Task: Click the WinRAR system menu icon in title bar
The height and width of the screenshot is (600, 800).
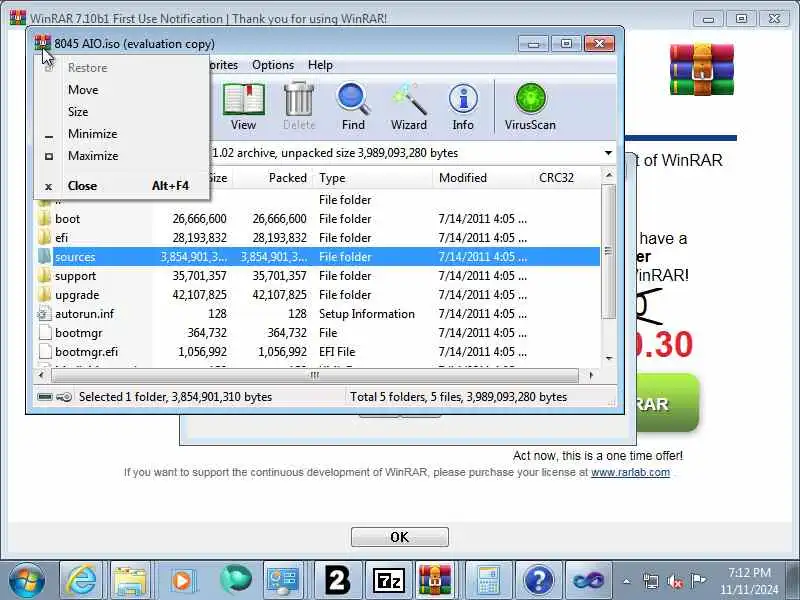Action: click(42, 43)
